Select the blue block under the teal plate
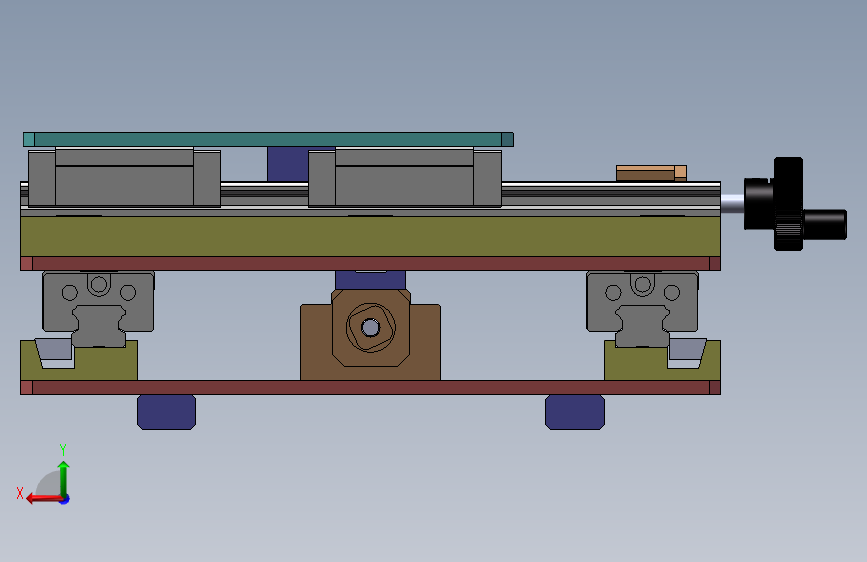The image size is (867, 562). coord(288,164)
